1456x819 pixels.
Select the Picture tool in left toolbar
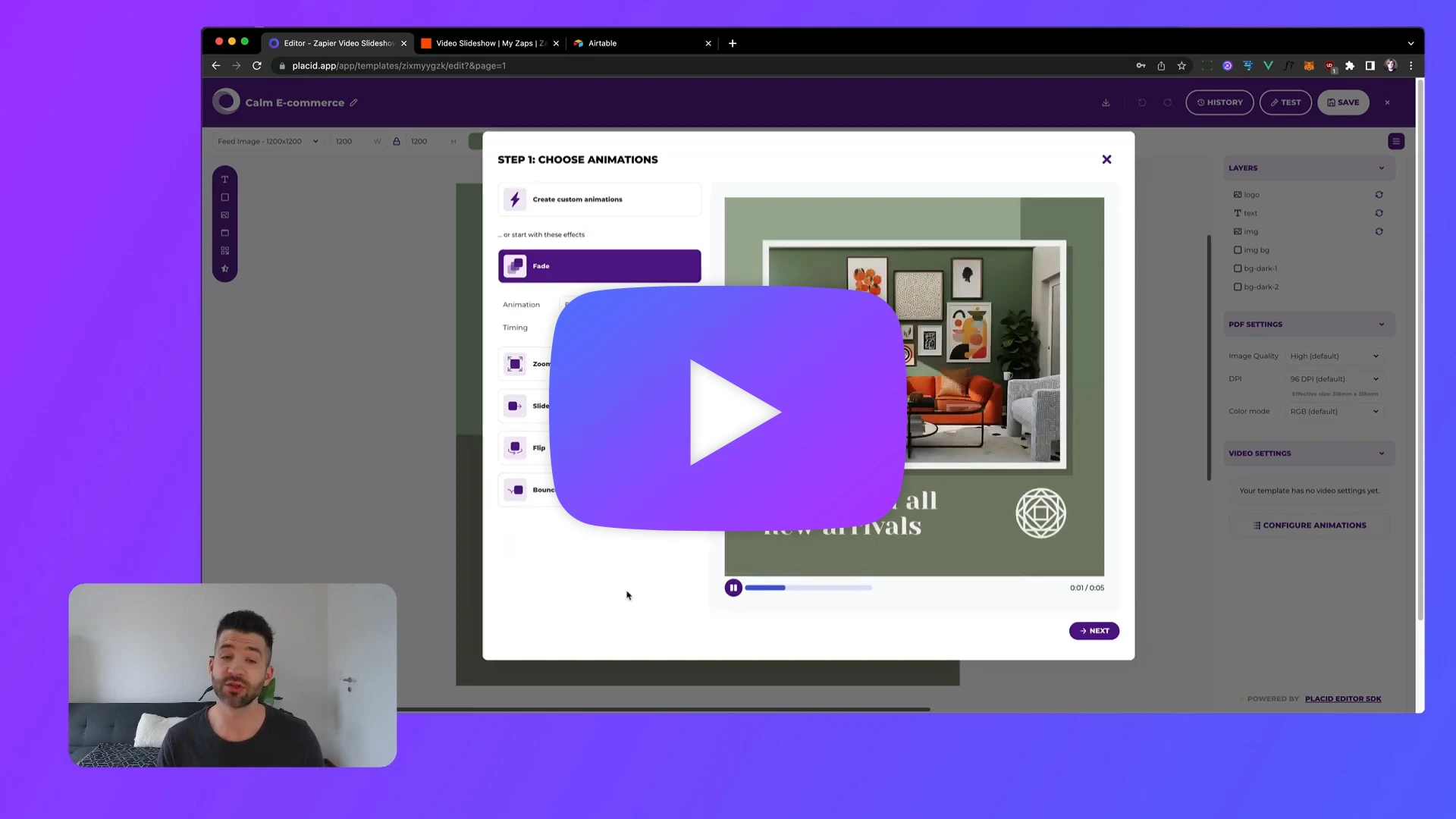[x=224, y=215]
